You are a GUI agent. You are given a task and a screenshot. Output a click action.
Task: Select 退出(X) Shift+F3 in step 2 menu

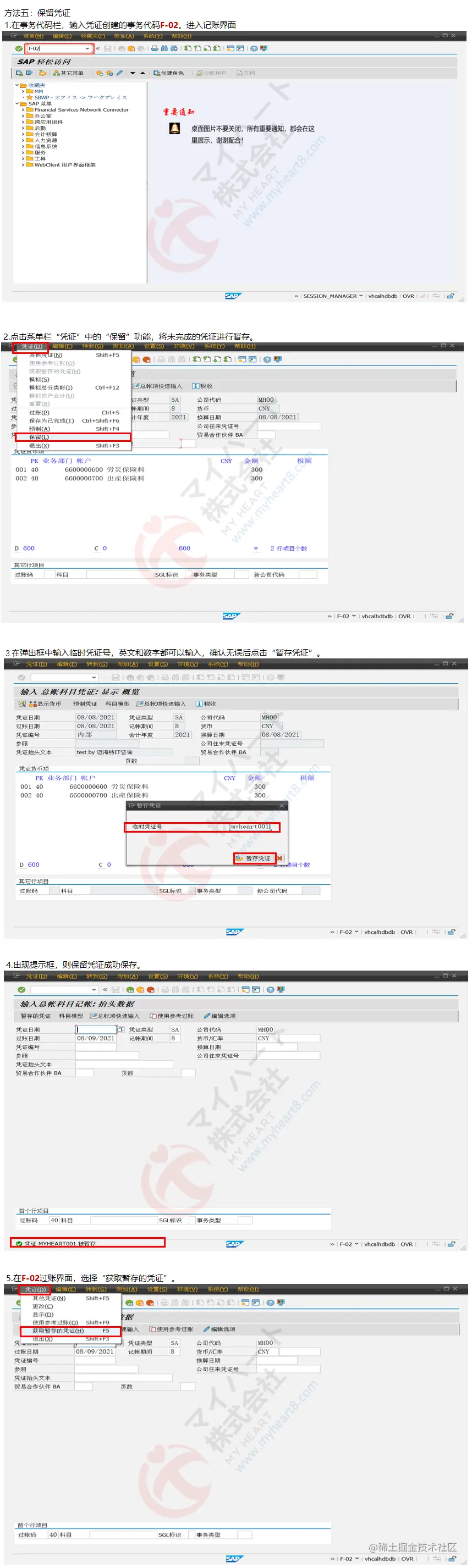click(74, 446)
